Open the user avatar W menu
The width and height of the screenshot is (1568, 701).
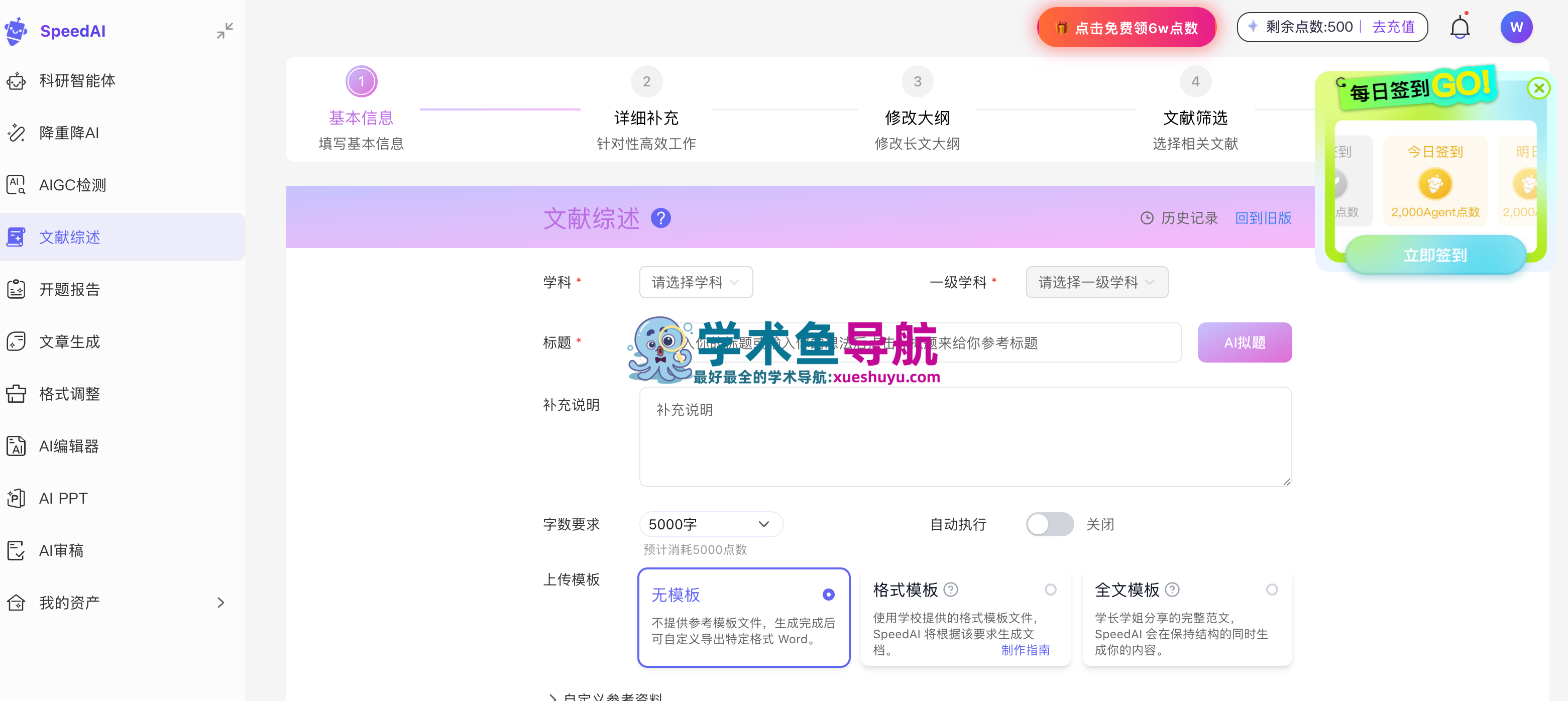[1516, 28]
